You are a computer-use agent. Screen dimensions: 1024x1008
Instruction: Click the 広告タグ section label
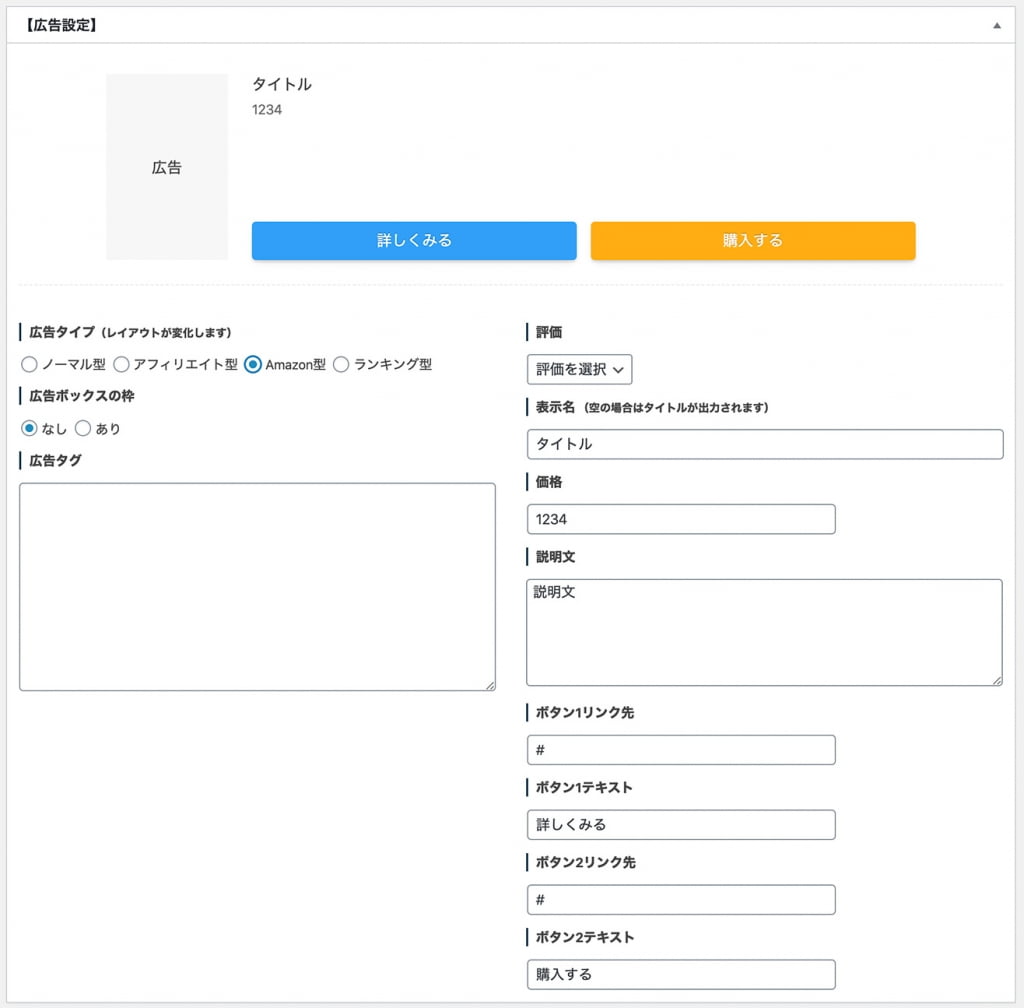tap(56, 460)
